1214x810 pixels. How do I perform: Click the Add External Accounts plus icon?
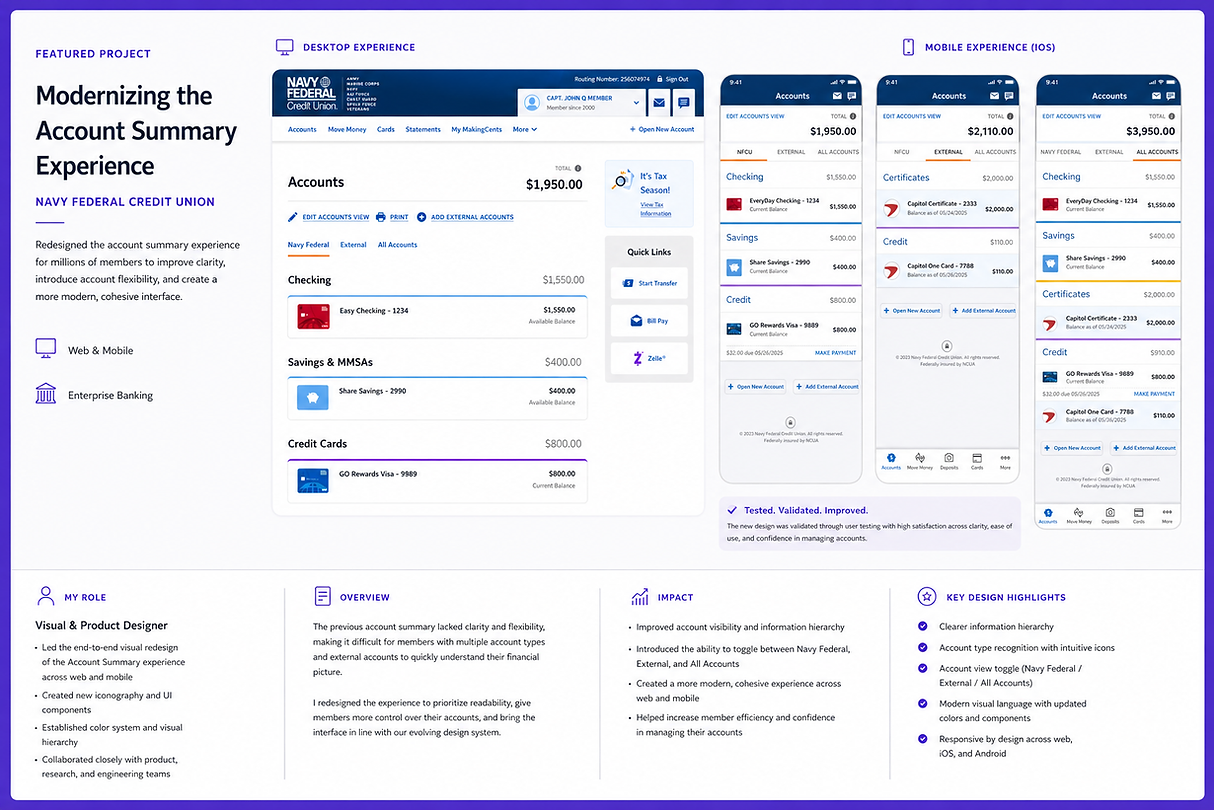(x=422, y=217)
